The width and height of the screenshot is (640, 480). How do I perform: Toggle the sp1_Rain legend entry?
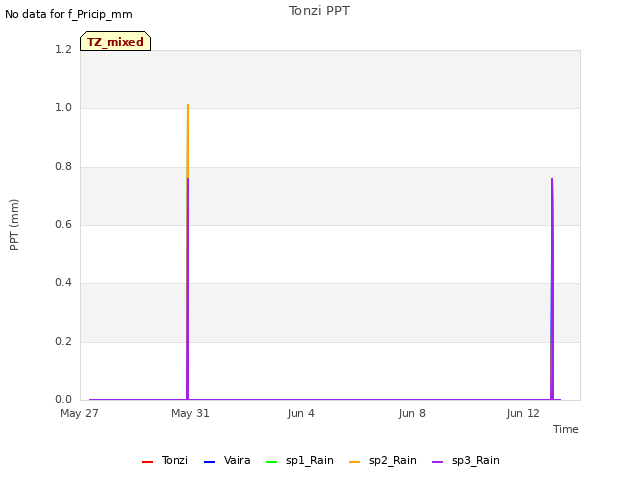pos(300,460)
